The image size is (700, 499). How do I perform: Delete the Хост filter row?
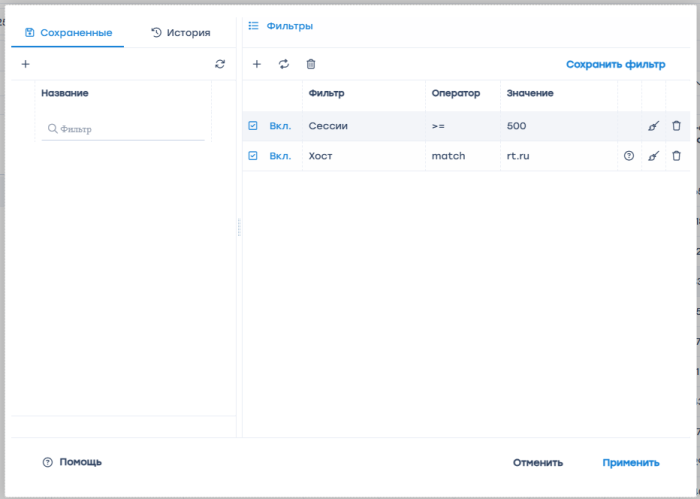coord(677,156)
